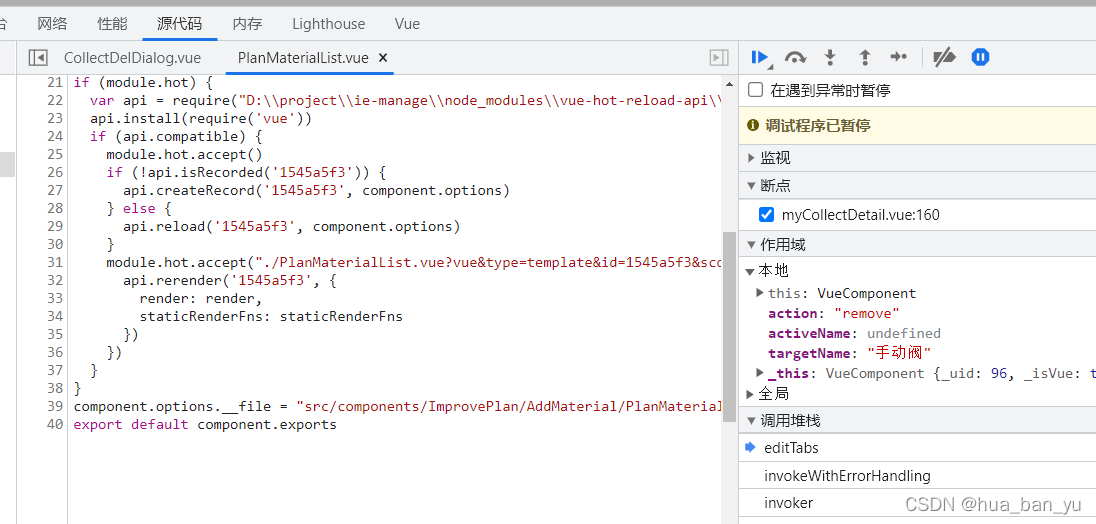Open CollectDelDialog.vue file tab
Image resolution: width=1096 pixels, height=524 pixels.
coord(132,58)
